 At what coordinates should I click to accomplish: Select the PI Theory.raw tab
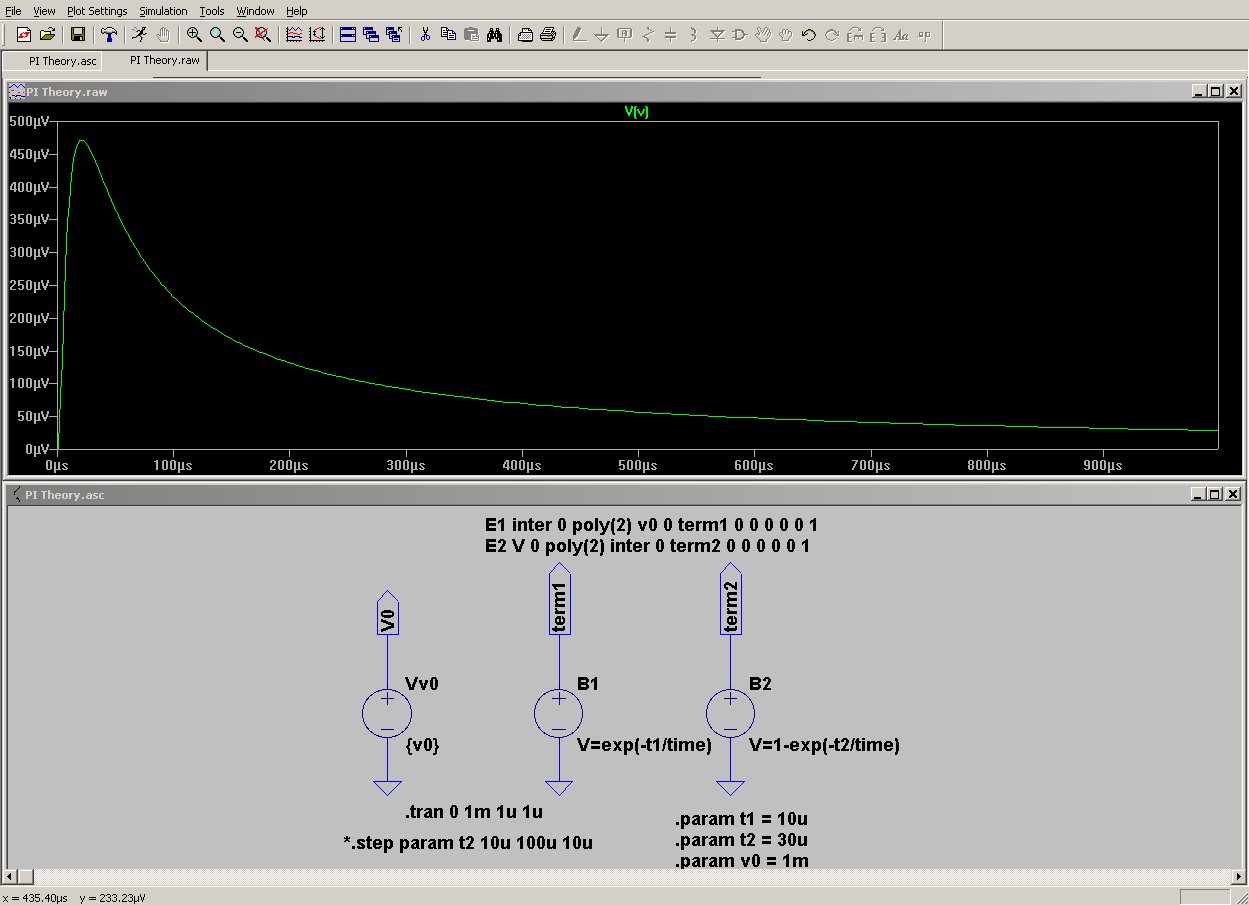[x=164, y=61]
